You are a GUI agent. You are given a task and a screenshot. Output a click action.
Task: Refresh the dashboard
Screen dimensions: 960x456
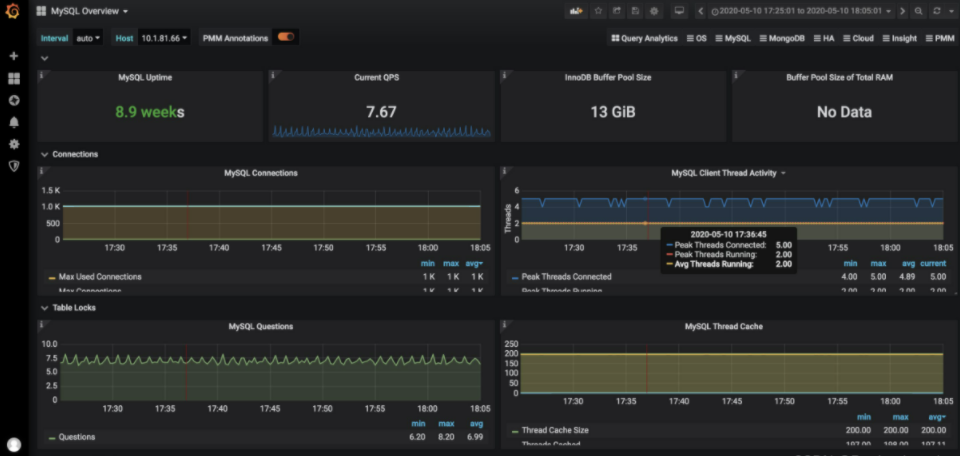click(x=936, y=11)
